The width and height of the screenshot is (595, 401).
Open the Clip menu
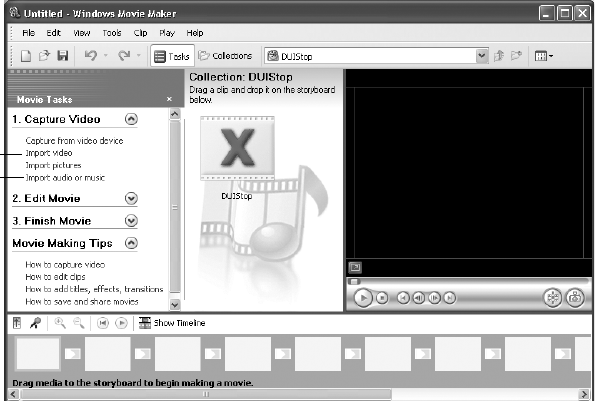tap(140, 33)
